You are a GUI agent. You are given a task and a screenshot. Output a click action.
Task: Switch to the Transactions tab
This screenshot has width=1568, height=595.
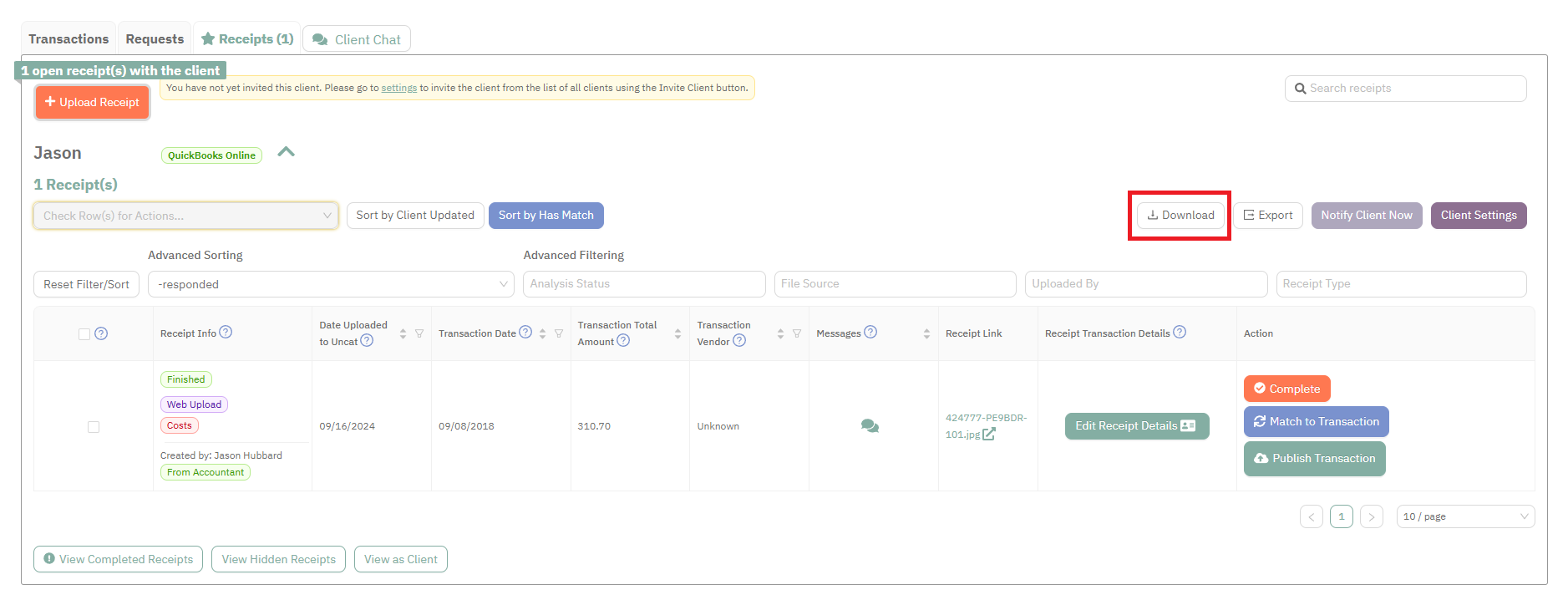click(x=69, y=38)
